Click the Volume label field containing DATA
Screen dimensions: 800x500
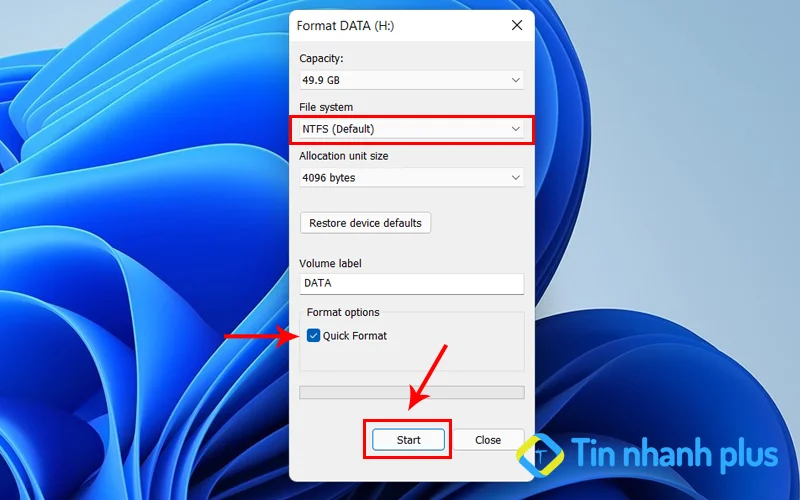[411, 283]
